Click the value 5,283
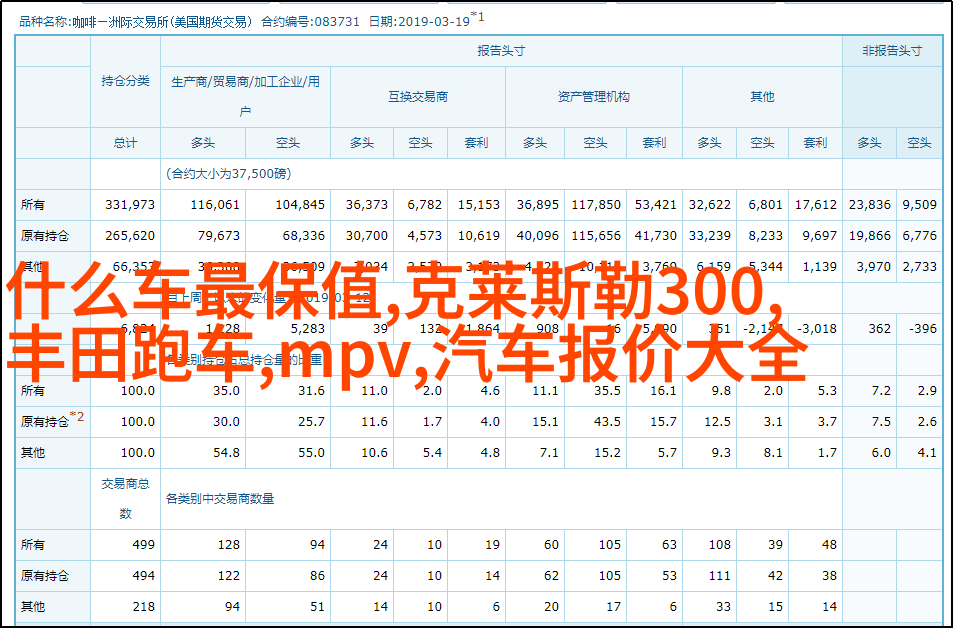 [308, 329]
